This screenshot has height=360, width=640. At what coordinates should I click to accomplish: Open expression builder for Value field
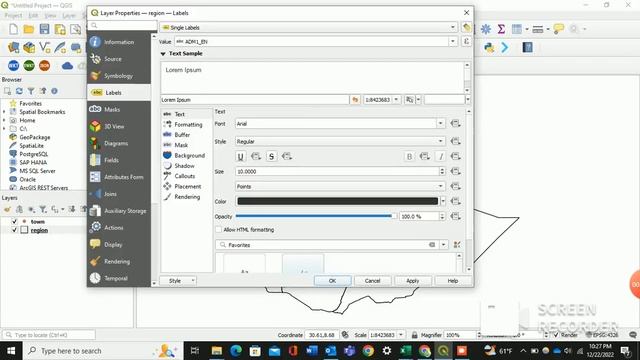467,42
